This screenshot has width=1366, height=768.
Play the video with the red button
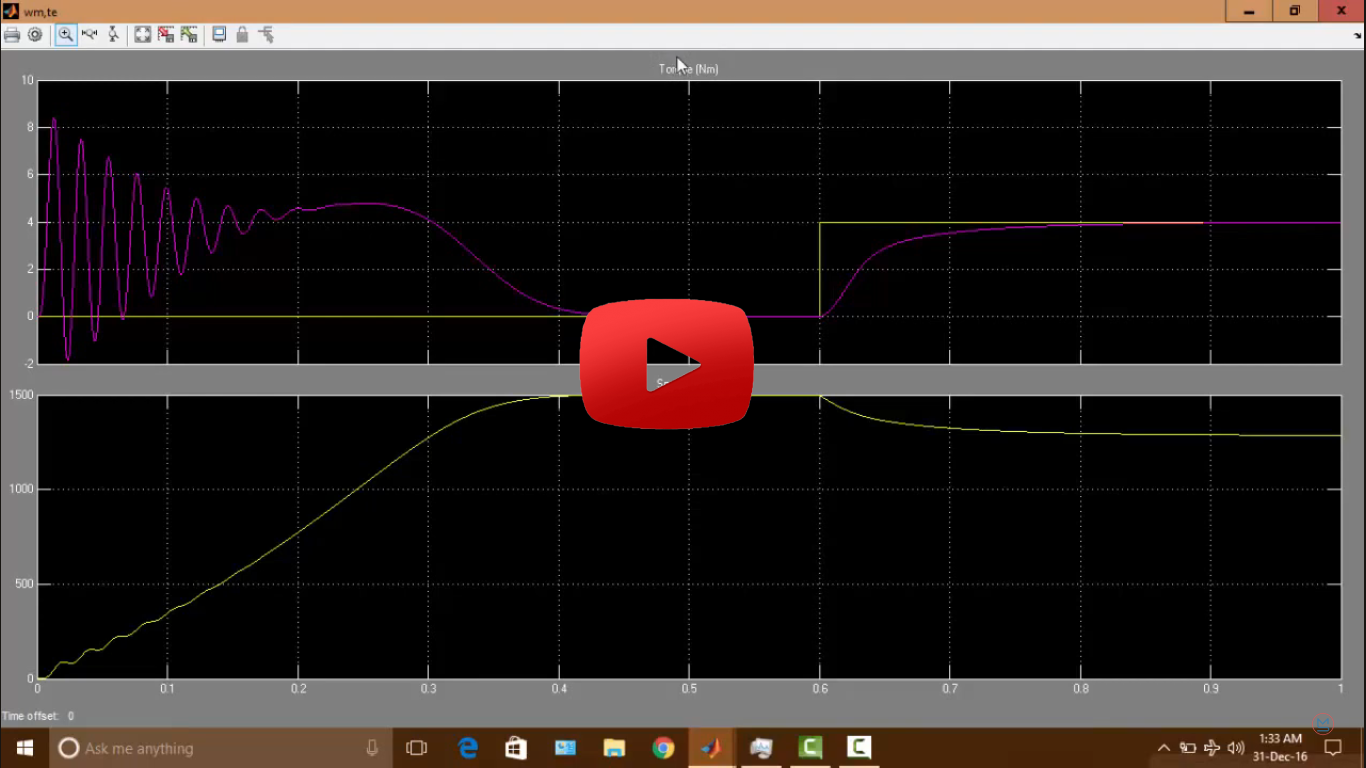[667, 364]
